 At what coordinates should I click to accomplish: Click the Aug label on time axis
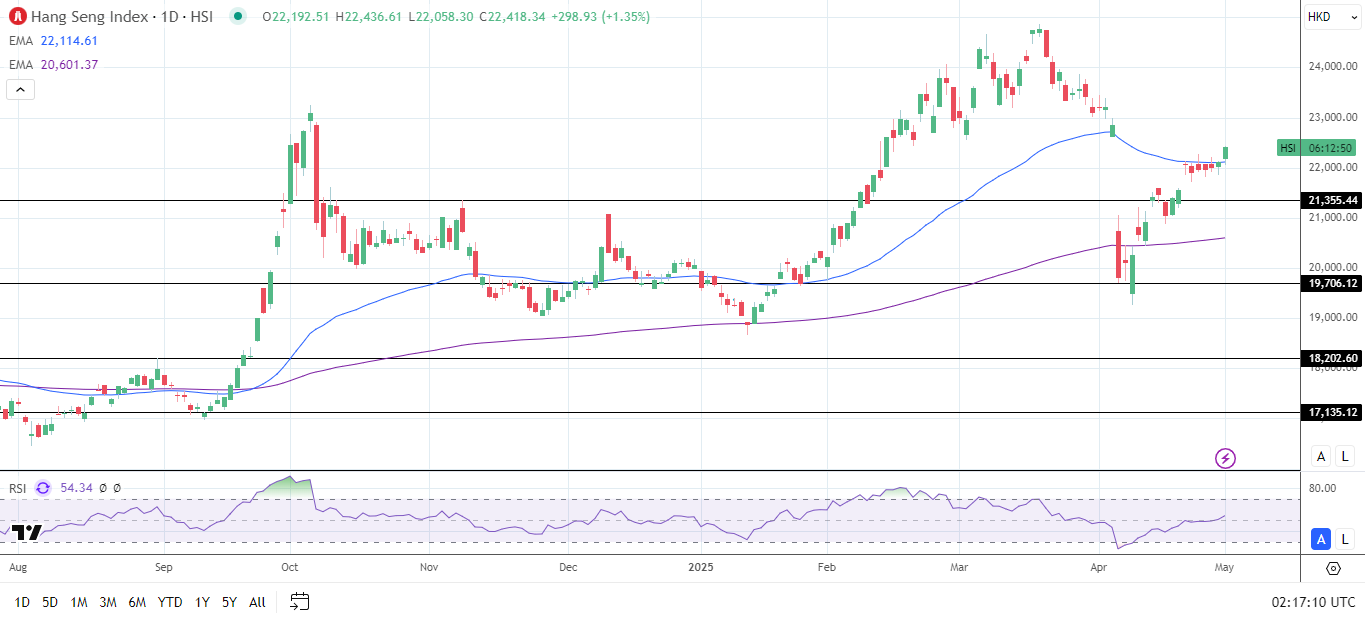(17, 567)
